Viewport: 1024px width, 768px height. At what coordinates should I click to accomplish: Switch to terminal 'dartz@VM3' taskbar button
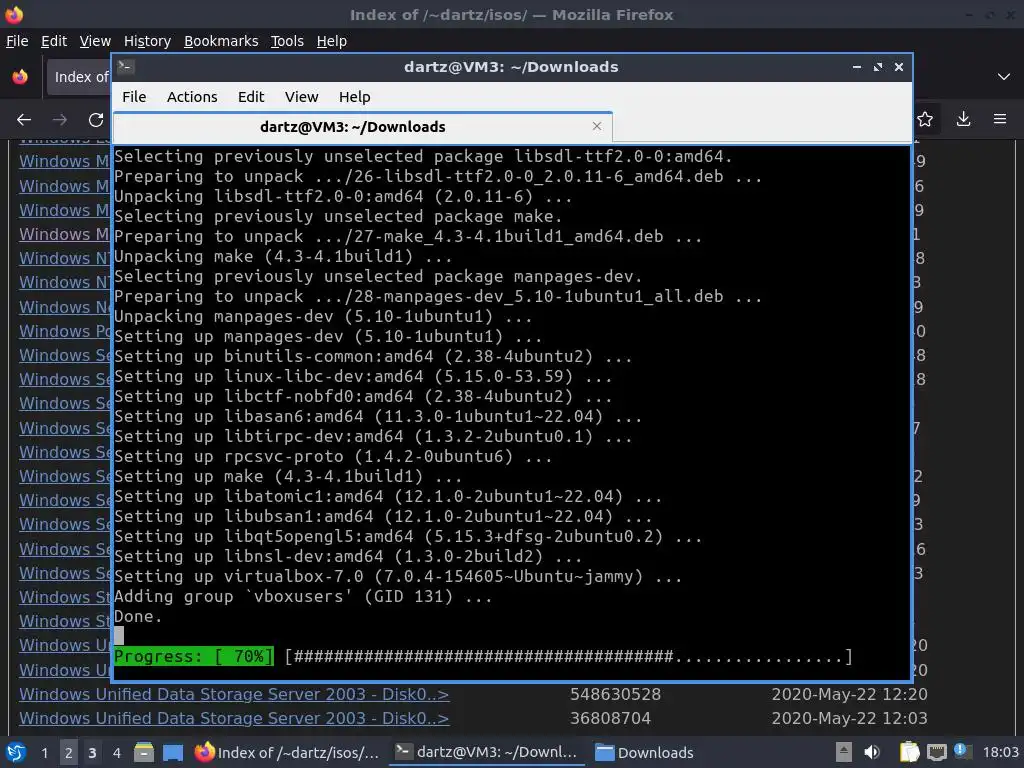tap(487, 752)
